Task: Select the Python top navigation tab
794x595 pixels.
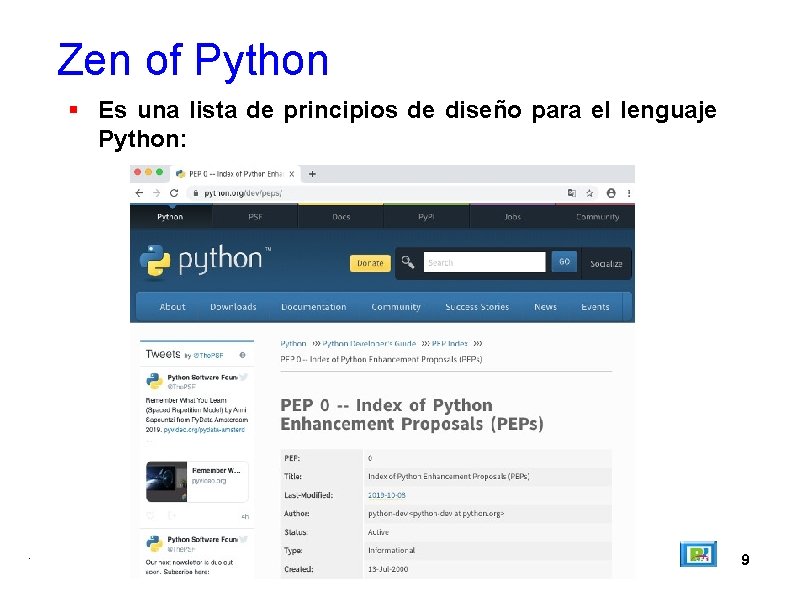Action: pos(170,217)
